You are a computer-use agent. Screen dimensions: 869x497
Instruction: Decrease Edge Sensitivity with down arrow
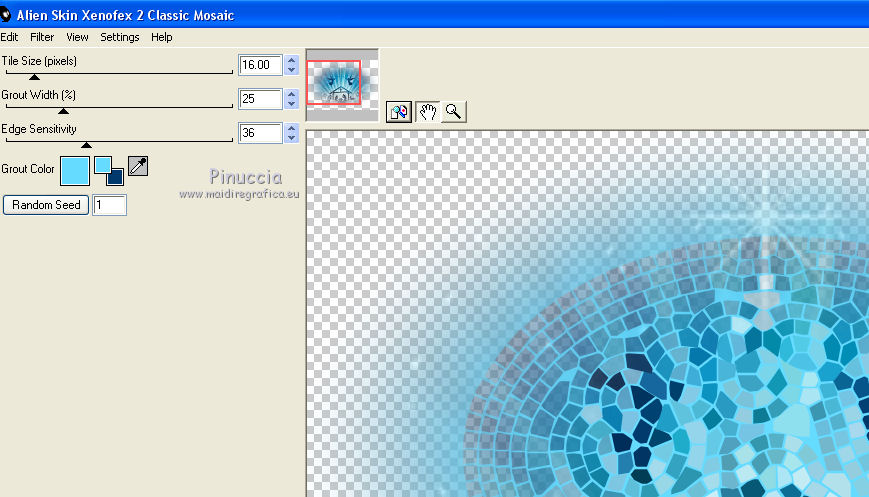click(292, 138)
